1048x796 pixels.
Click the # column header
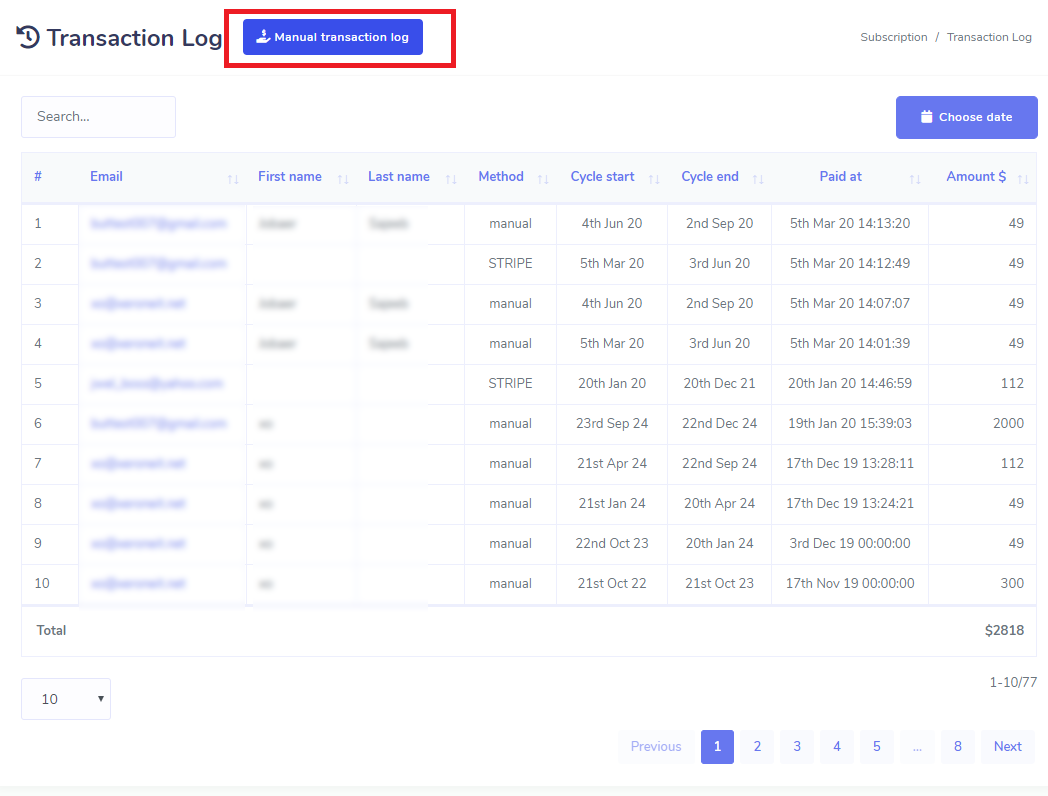pos(38,176)
